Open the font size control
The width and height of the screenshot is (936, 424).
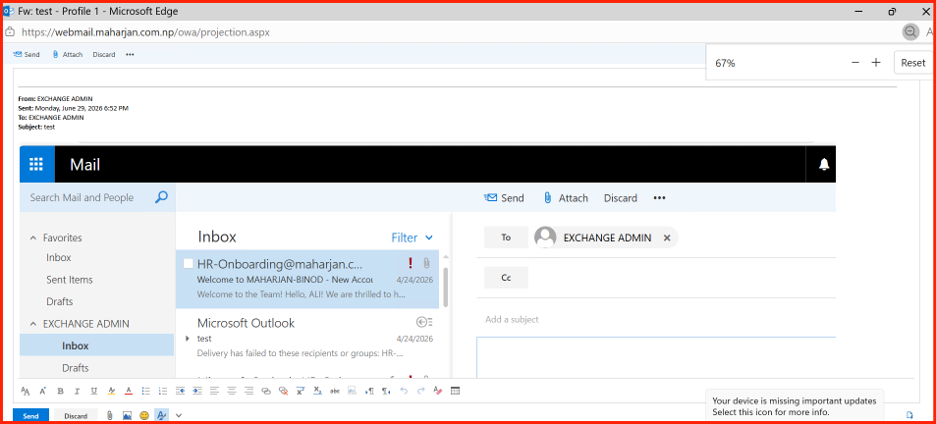pos(42,391)
